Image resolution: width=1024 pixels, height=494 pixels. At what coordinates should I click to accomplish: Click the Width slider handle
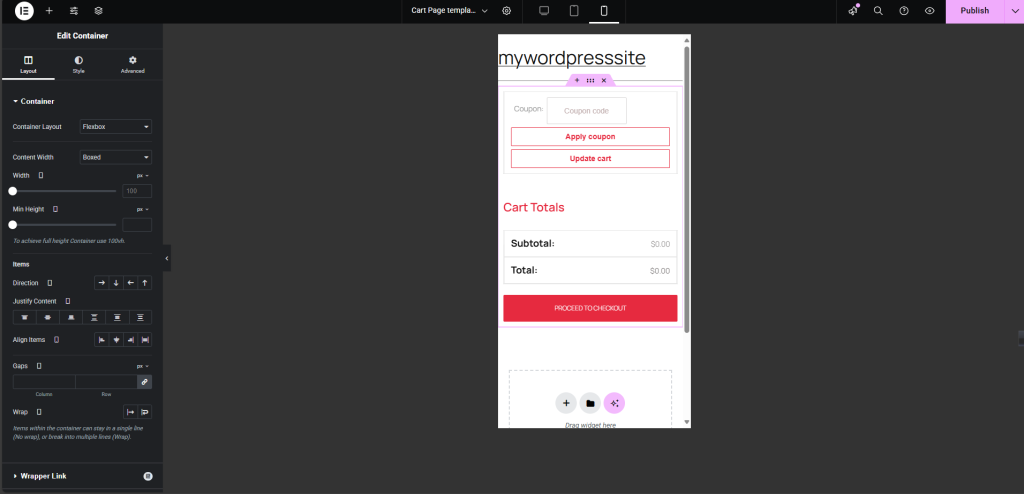click(12, 191)
